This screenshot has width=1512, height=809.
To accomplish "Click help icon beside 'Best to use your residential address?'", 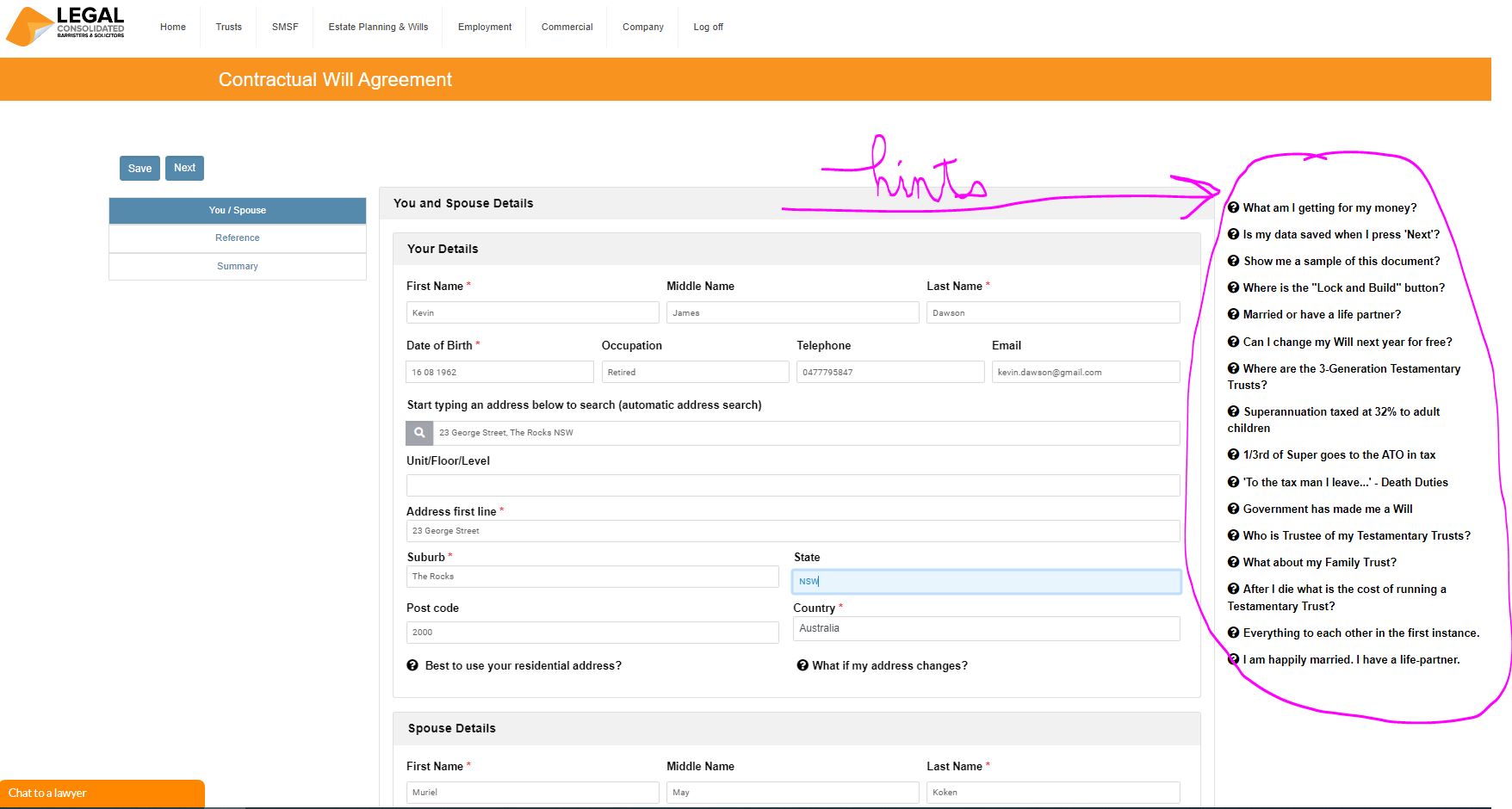I will point(412,665).
